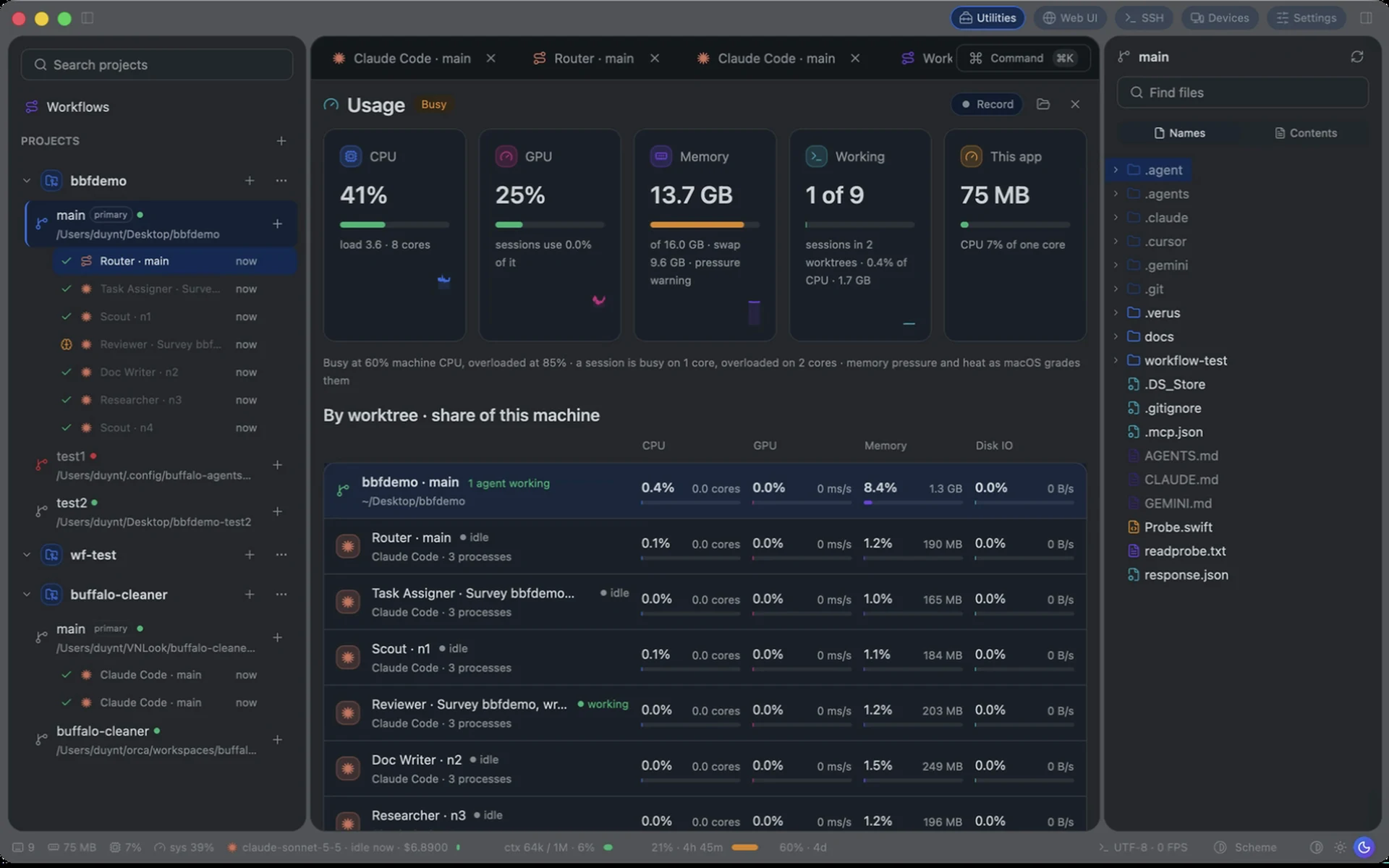Screen dimensions: 1389x868
Task: Expand the workflow-test folder
Action: [x=1116, y=360]
